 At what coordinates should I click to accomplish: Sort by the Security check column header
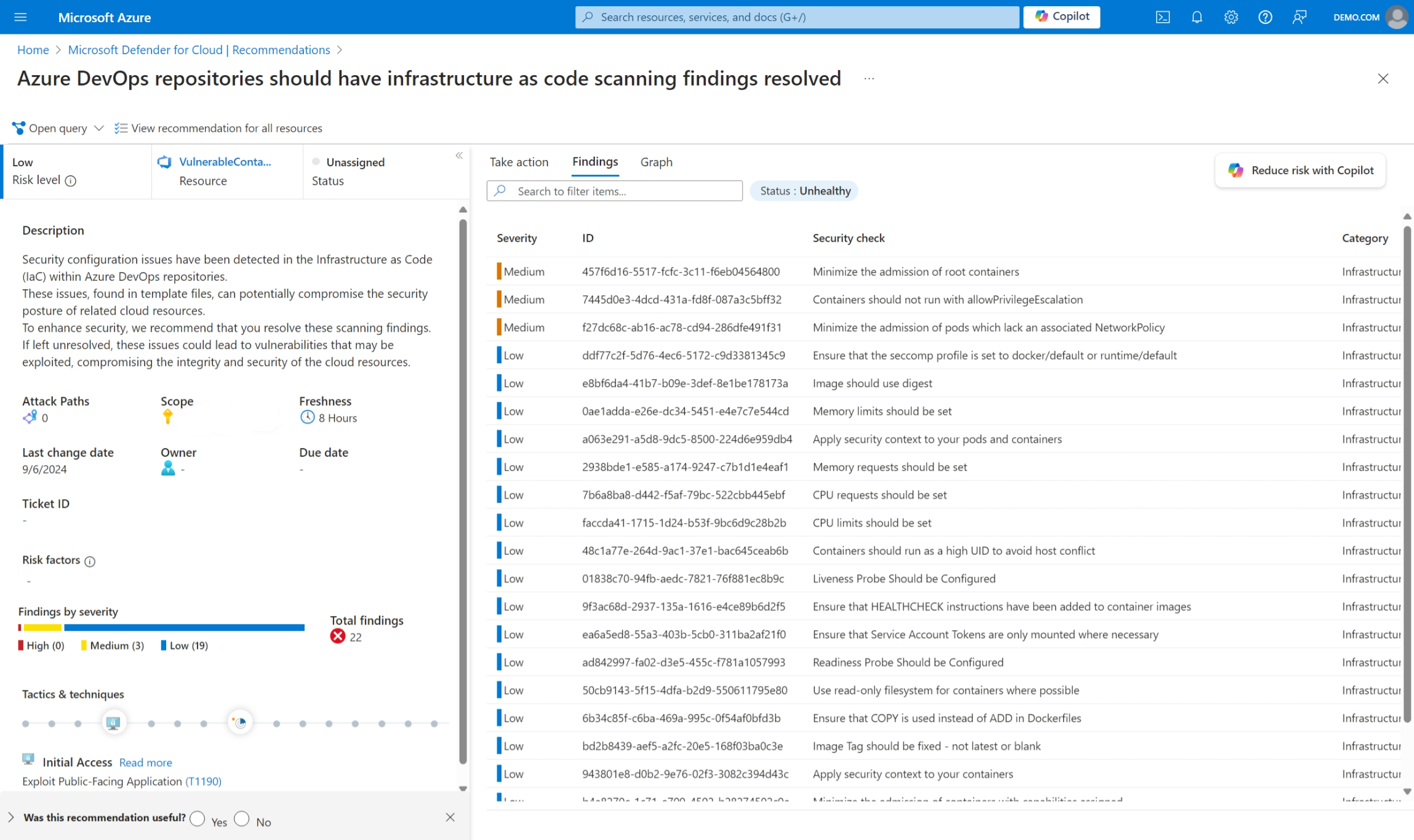click(849, 238)
